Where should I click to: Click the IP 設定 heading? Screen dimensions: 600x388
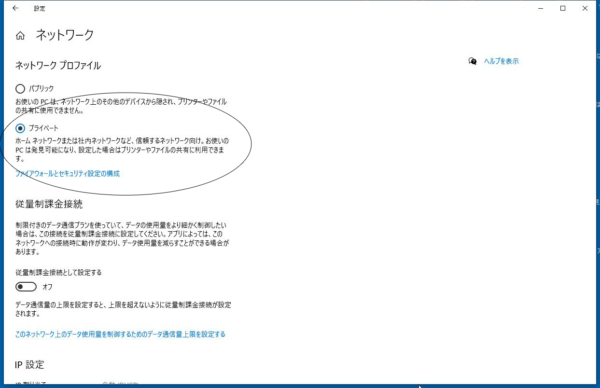(29, 365)
